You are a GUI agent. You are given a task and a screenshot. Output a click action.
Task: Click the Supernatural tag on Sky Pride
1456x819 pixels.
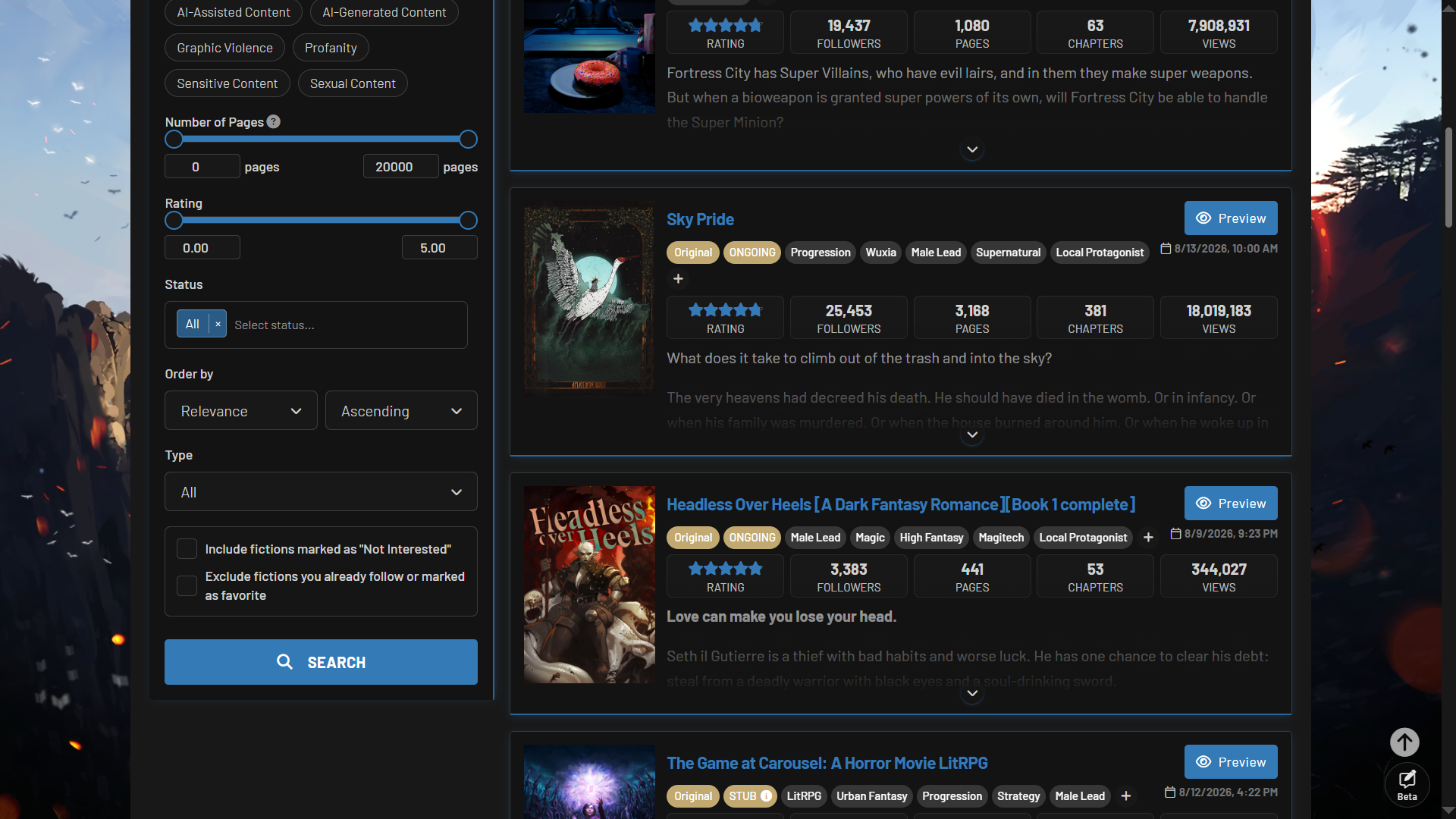[1008, 253]
